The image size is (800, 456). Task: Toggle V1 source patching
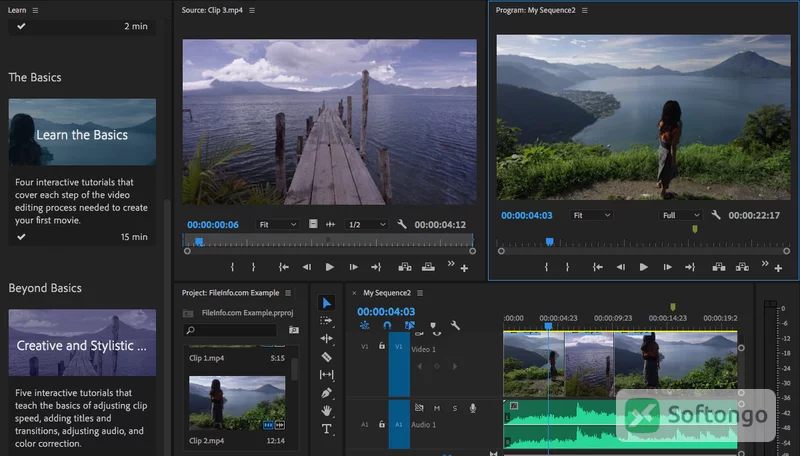(365, 346)
